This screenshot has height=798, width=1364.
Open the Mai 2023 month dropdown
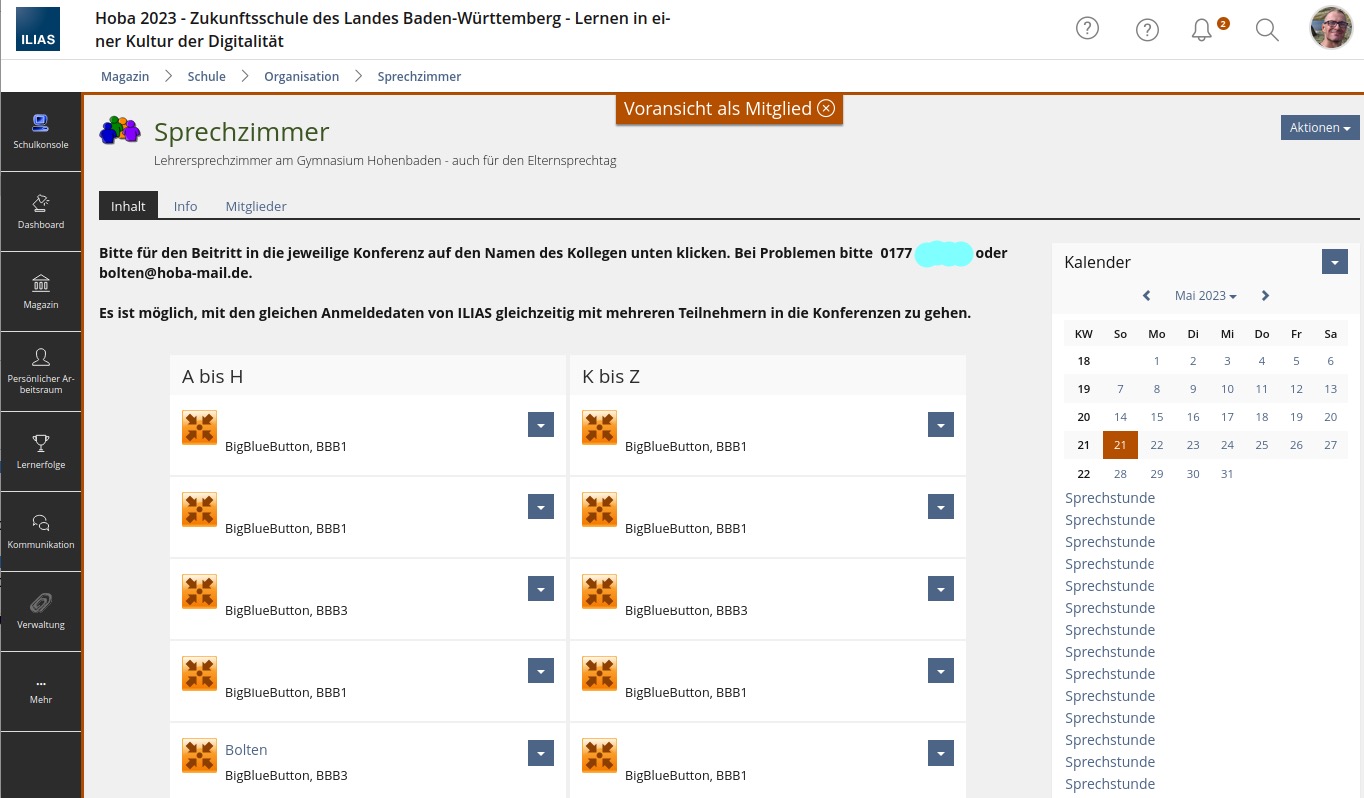click(1205, 296)
